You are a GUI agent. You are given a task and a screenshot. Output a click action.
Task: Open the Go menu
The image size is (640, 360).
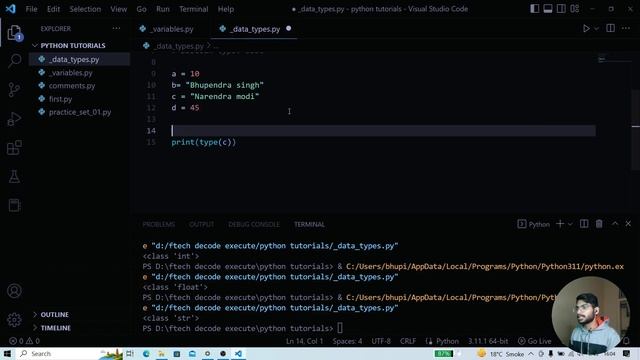pyautogui.click(x=141, y=9)
